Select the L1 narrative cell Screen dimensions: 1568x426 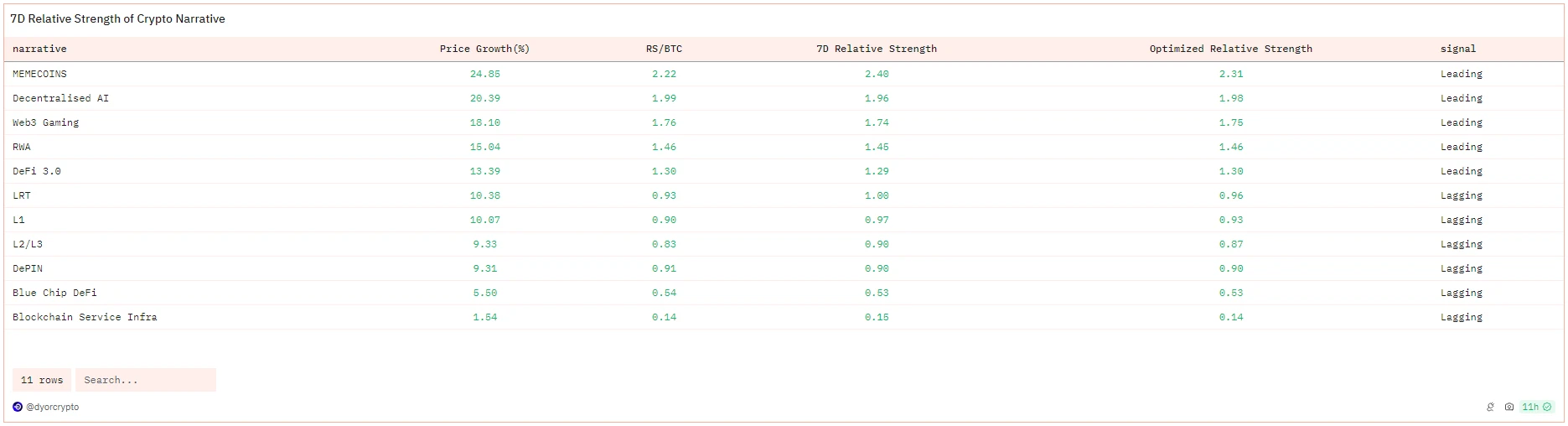pos(18,220)
